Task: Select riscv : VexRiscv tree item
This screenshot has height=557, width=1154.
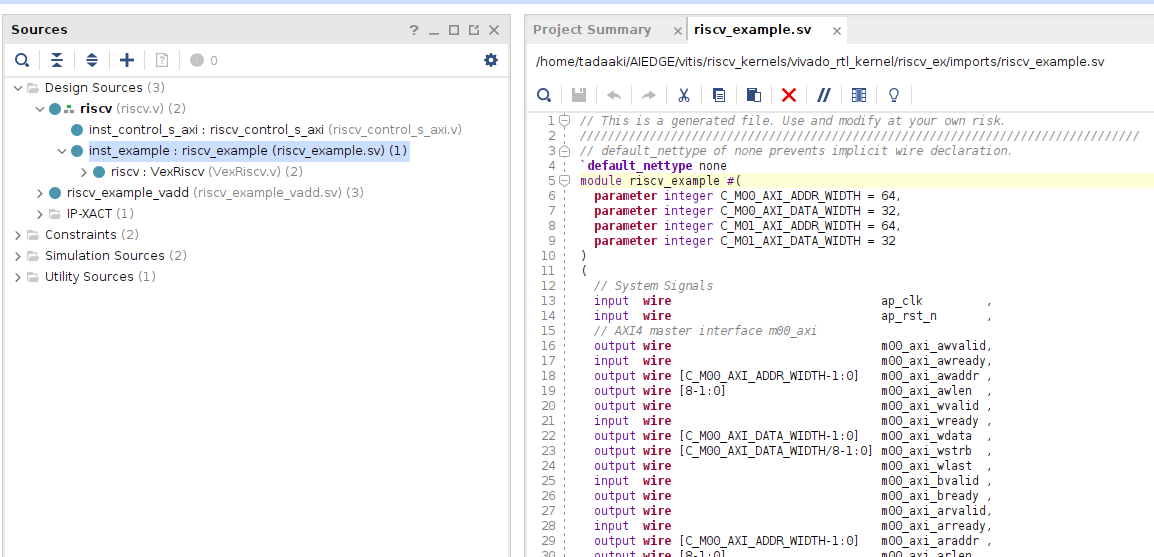Action: point(207,172)
